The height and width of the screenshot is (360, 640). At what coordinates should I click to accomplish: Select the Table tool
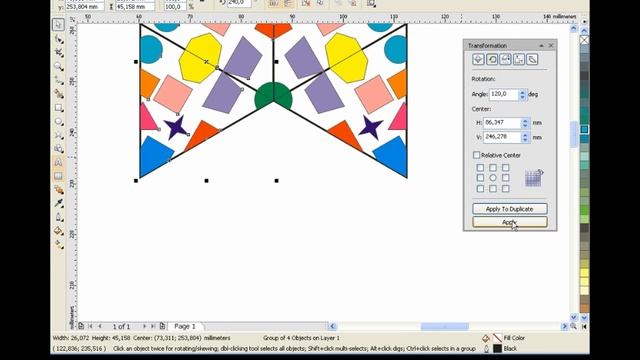[x=58, y=176]
